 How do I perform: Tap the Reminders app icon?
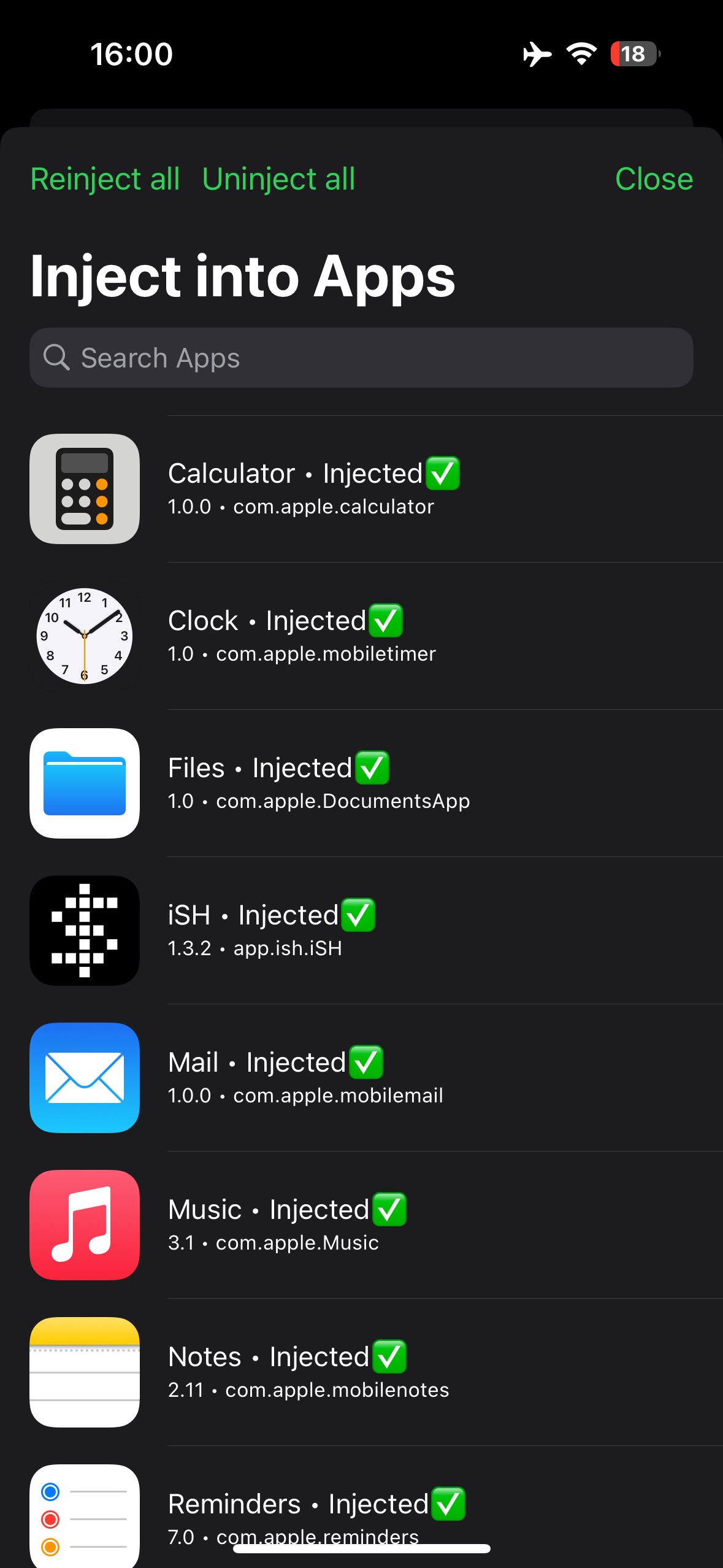tap(85, 1515)
